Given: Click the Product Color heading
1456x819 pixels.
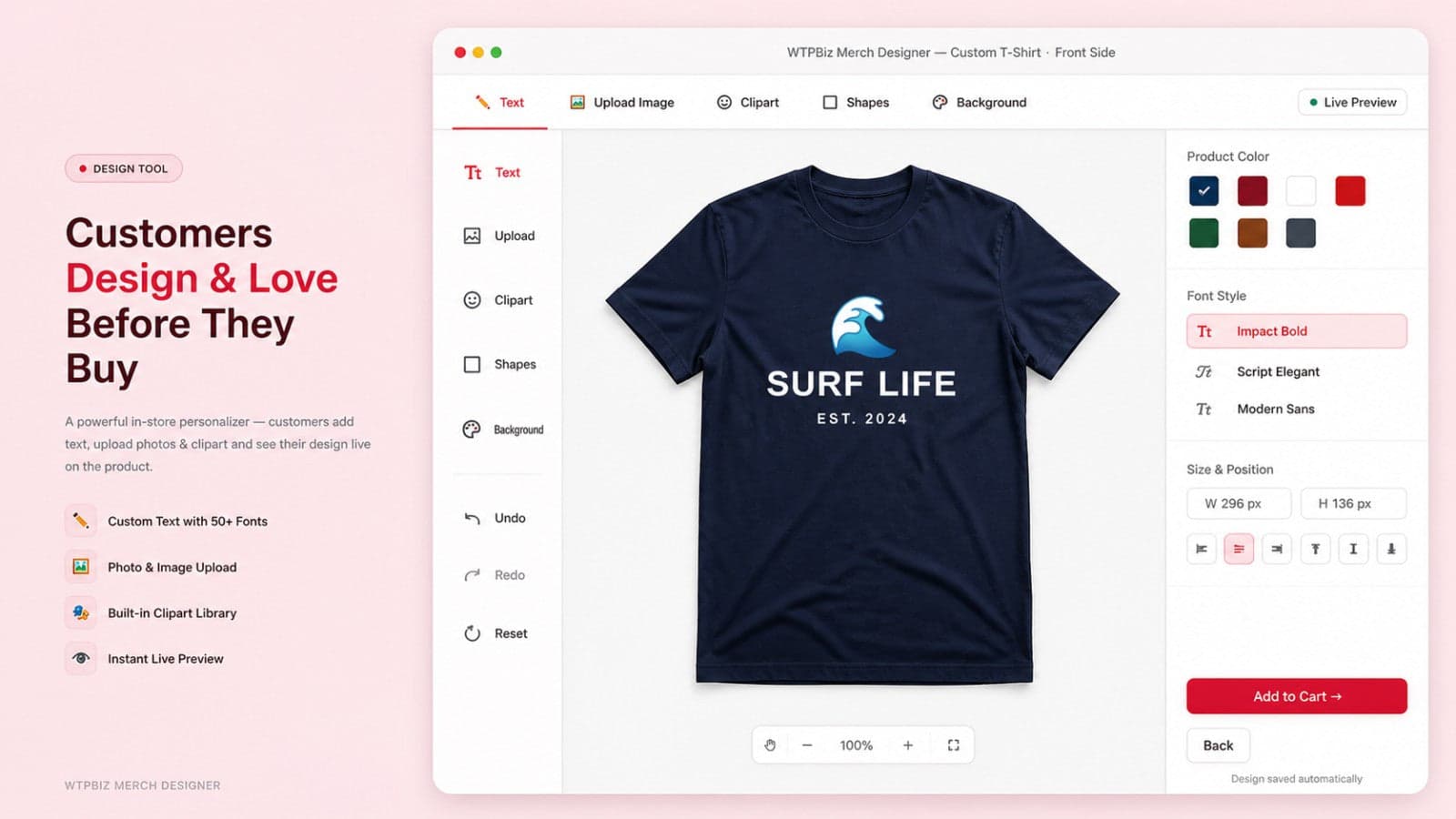Looking at the screenshot, I should [x=1228, y=157].
